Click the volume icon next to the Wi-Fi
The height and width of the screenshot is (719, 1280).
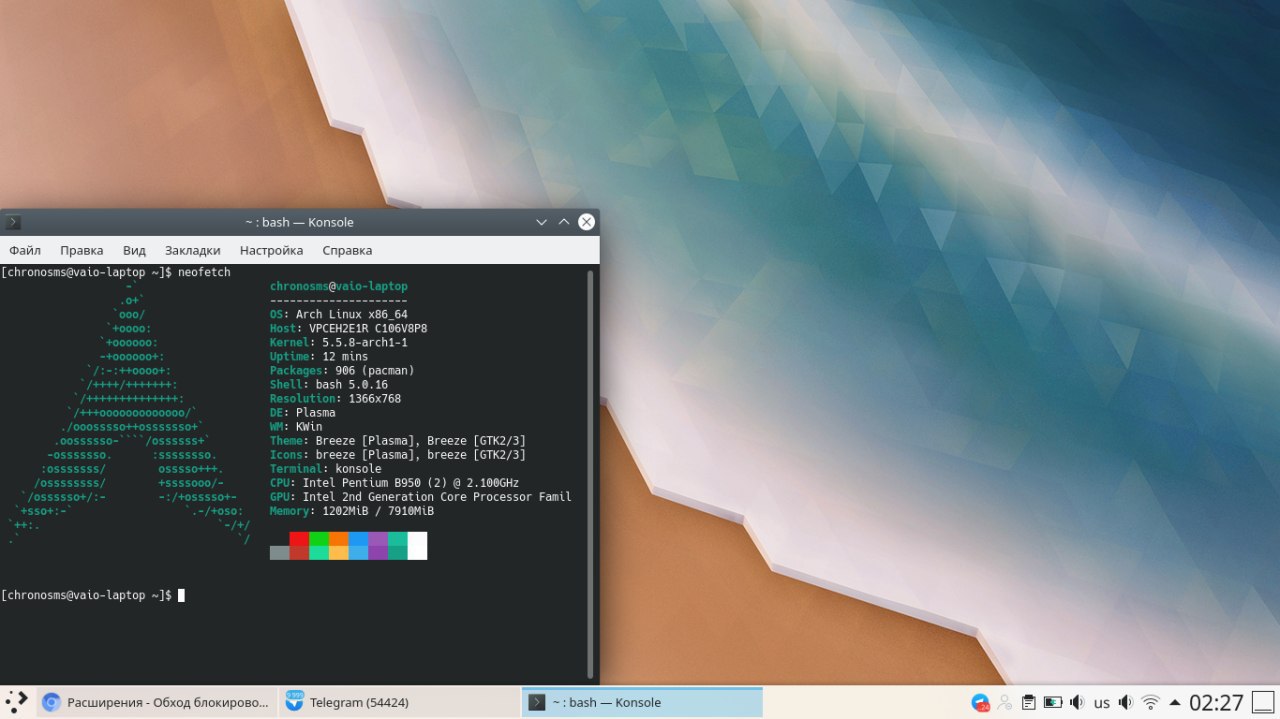[1126, 702]
